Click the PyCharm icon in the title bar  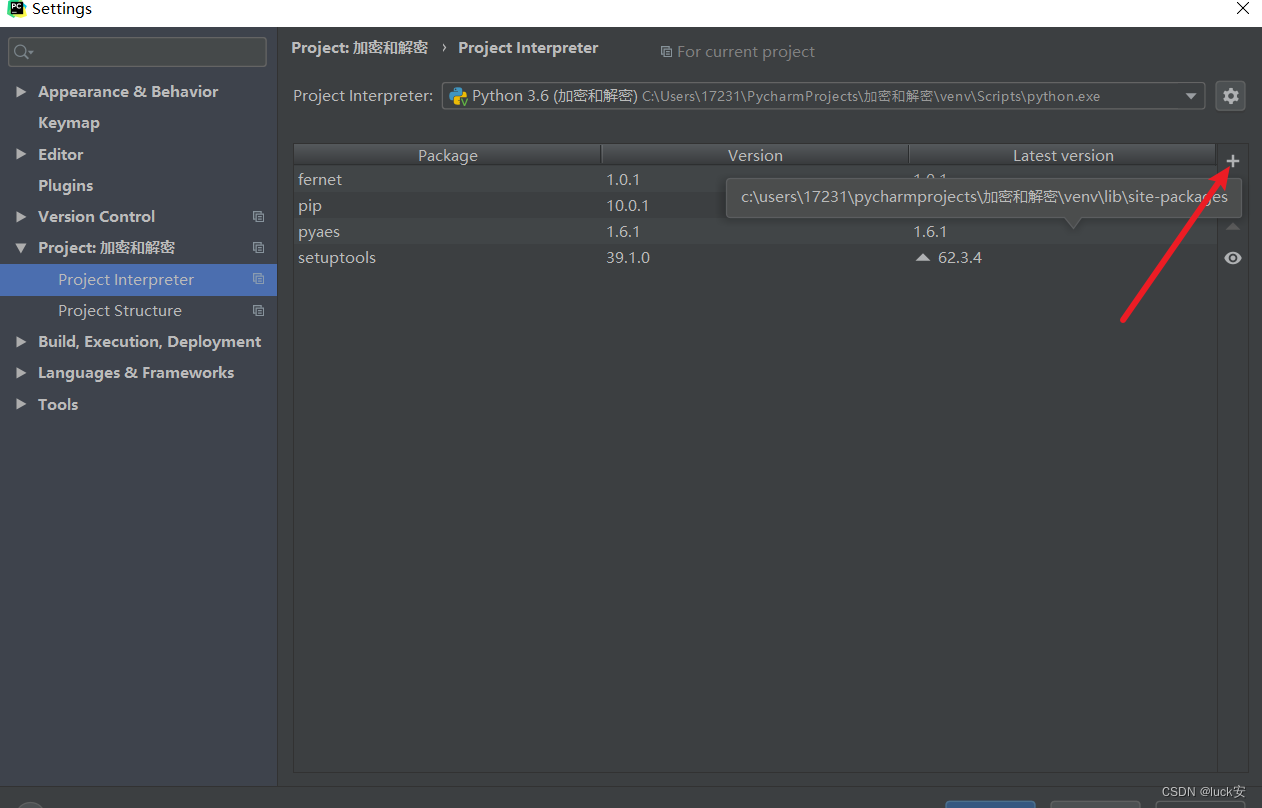(x=16, y=9)
